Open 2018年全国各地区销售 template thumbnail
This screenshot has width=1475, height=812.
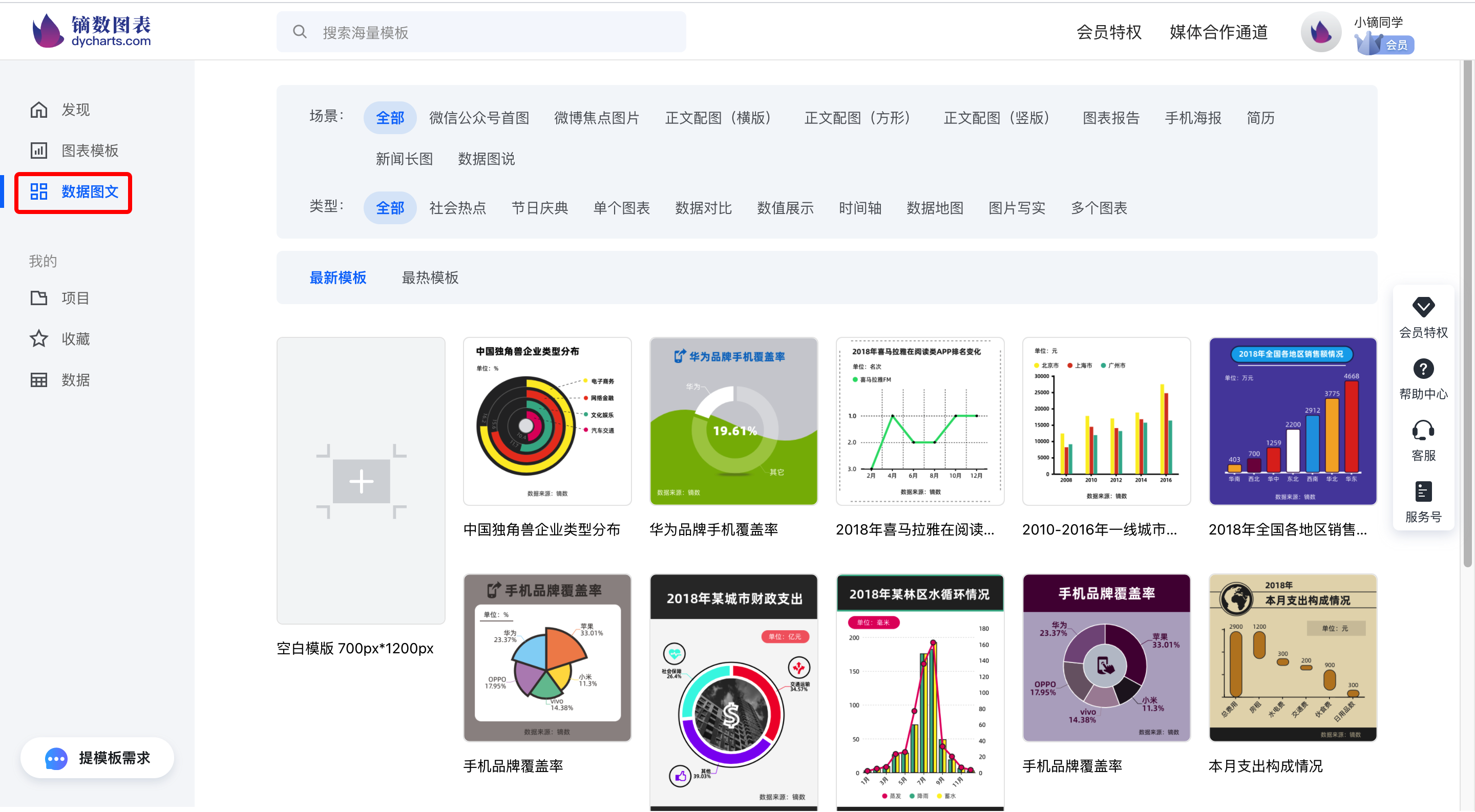click(x=1293, y=422)
